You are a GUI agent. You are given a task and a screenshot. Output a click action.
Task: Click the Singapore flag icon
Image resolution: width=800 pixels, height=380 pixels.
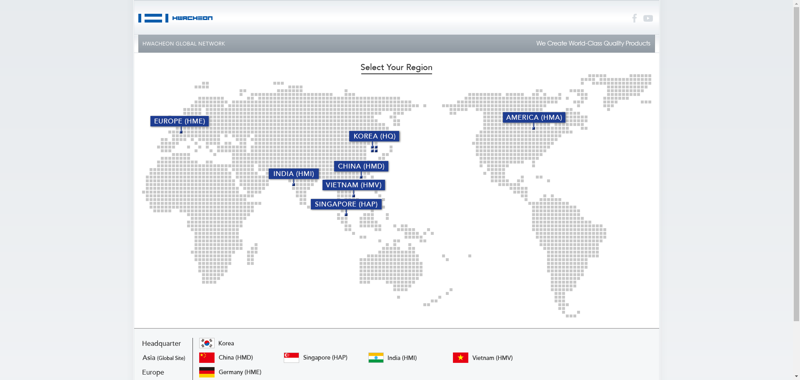tap(291, 358)
